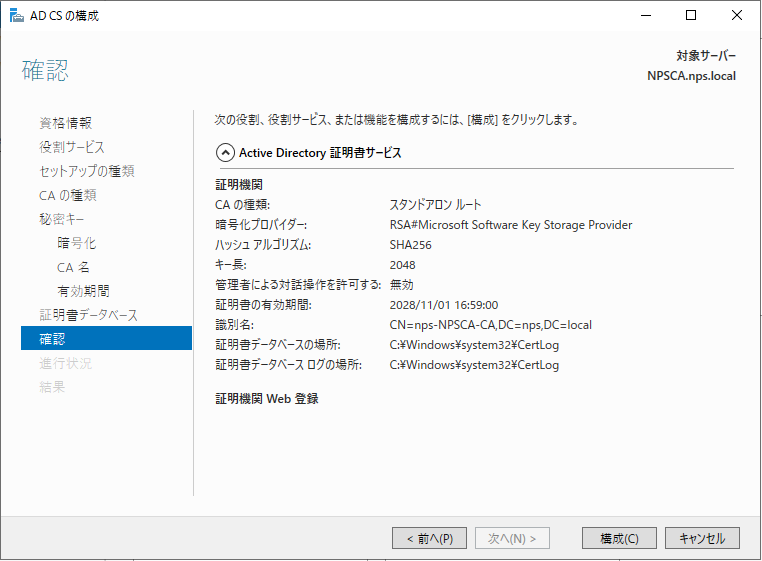Open the 証明書データベース step
The height and width of the screenshot is (561, 762).
click(88, 315)
